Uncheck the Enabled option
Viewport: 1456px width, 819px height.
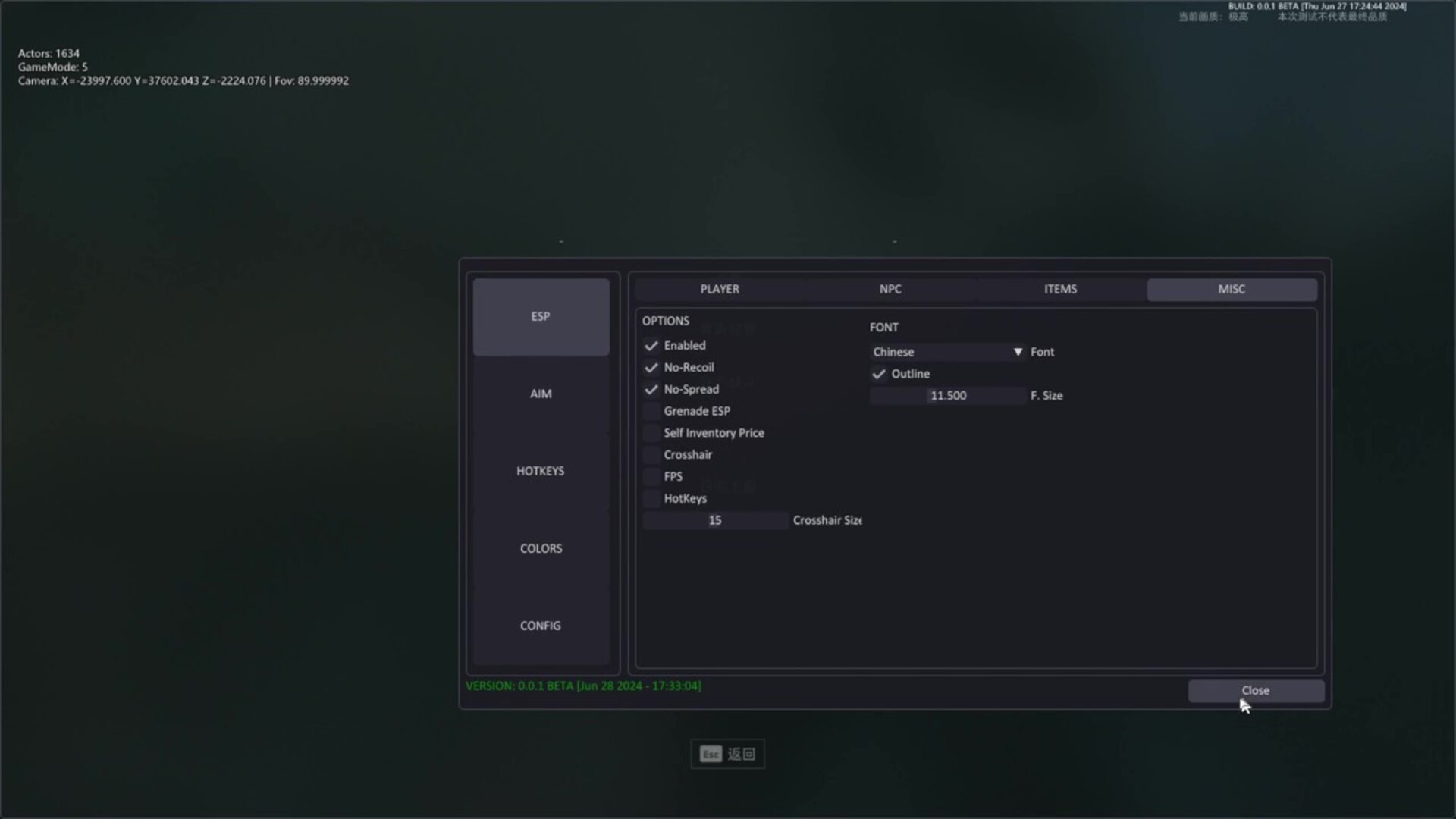651,345
